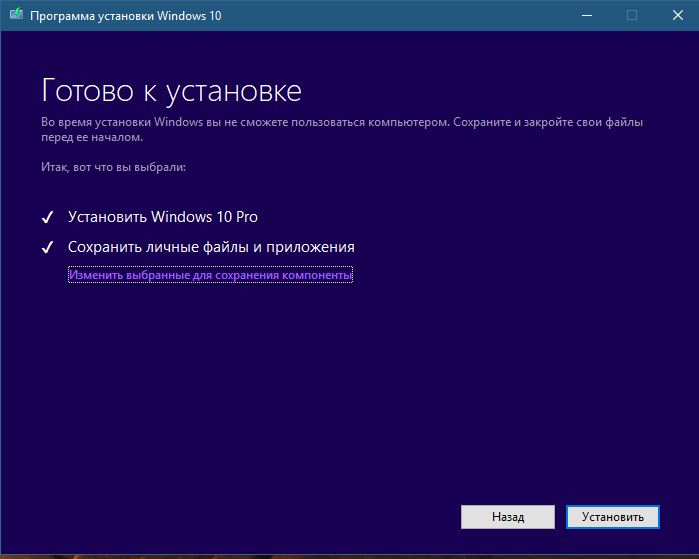Image resolution: width=699 pixels, height=559 pixels.
Task: Click the heading Готово к установке
Action: (172, 91)
